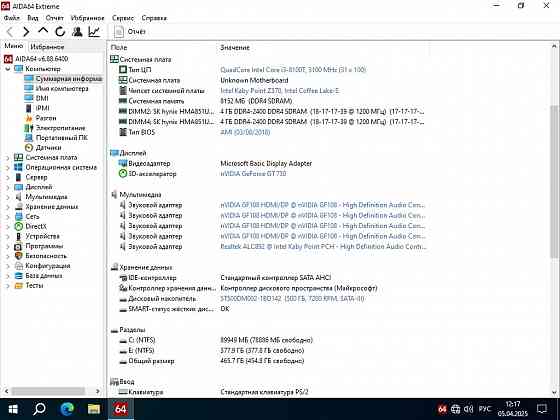The width and height of the screenshot is (560, 420).
Task: Expand the Дисплей tree node
Action: [x=8, y=187]
